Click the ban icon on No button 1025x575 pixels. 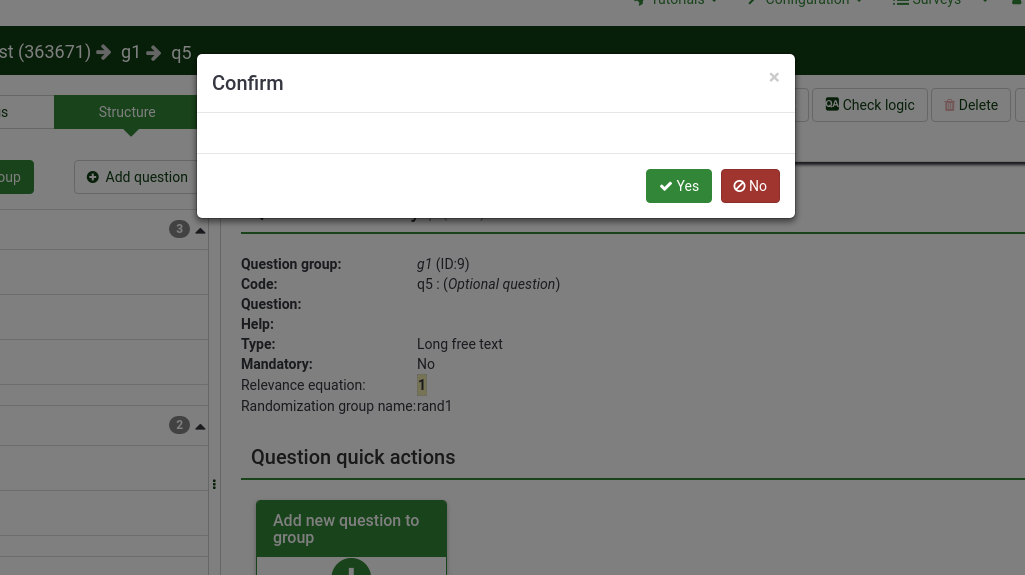click(x=739, y=186)
